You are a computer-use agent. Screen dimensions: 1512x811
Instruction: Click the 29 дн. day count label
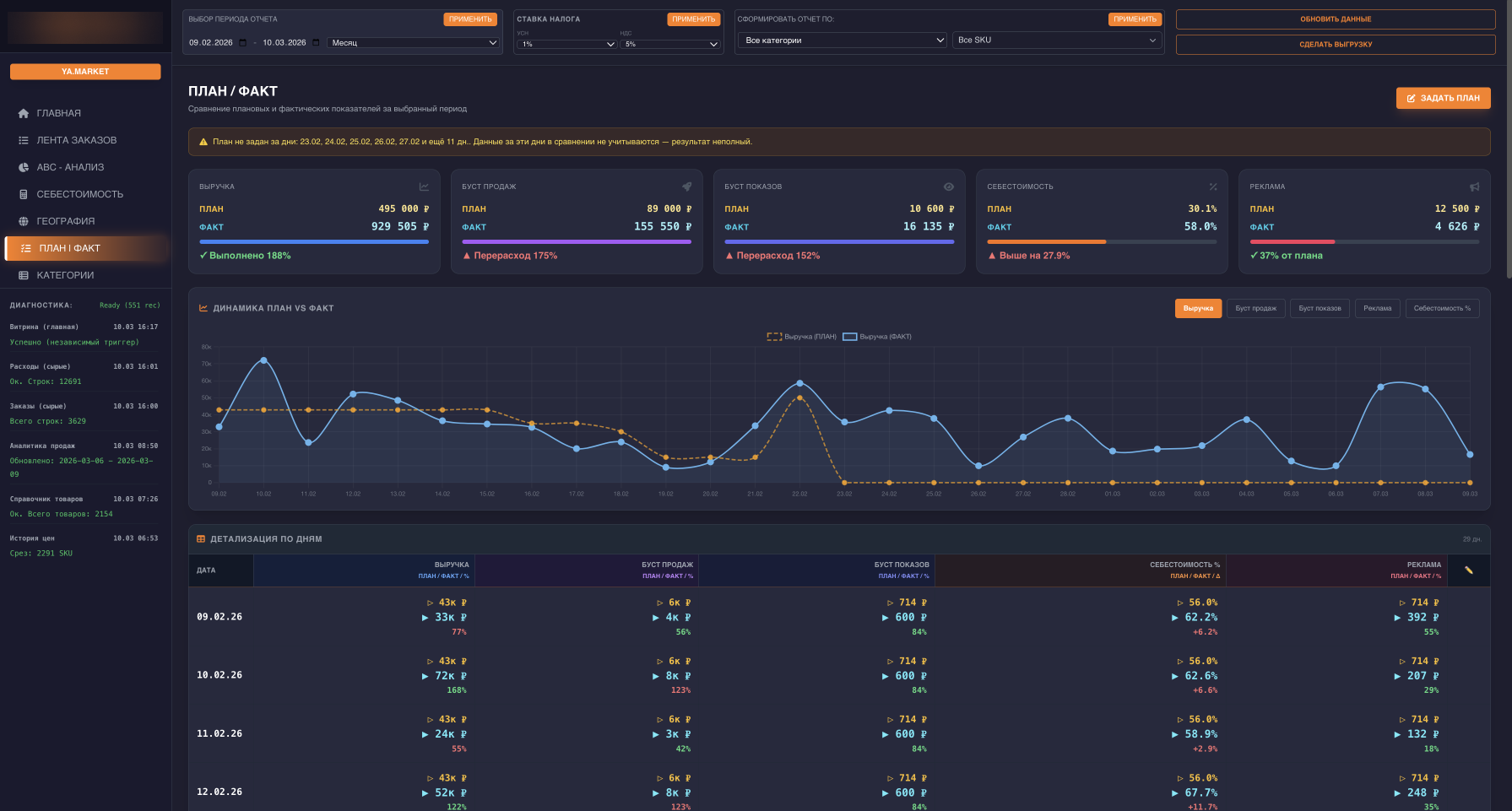point(1472,539)
